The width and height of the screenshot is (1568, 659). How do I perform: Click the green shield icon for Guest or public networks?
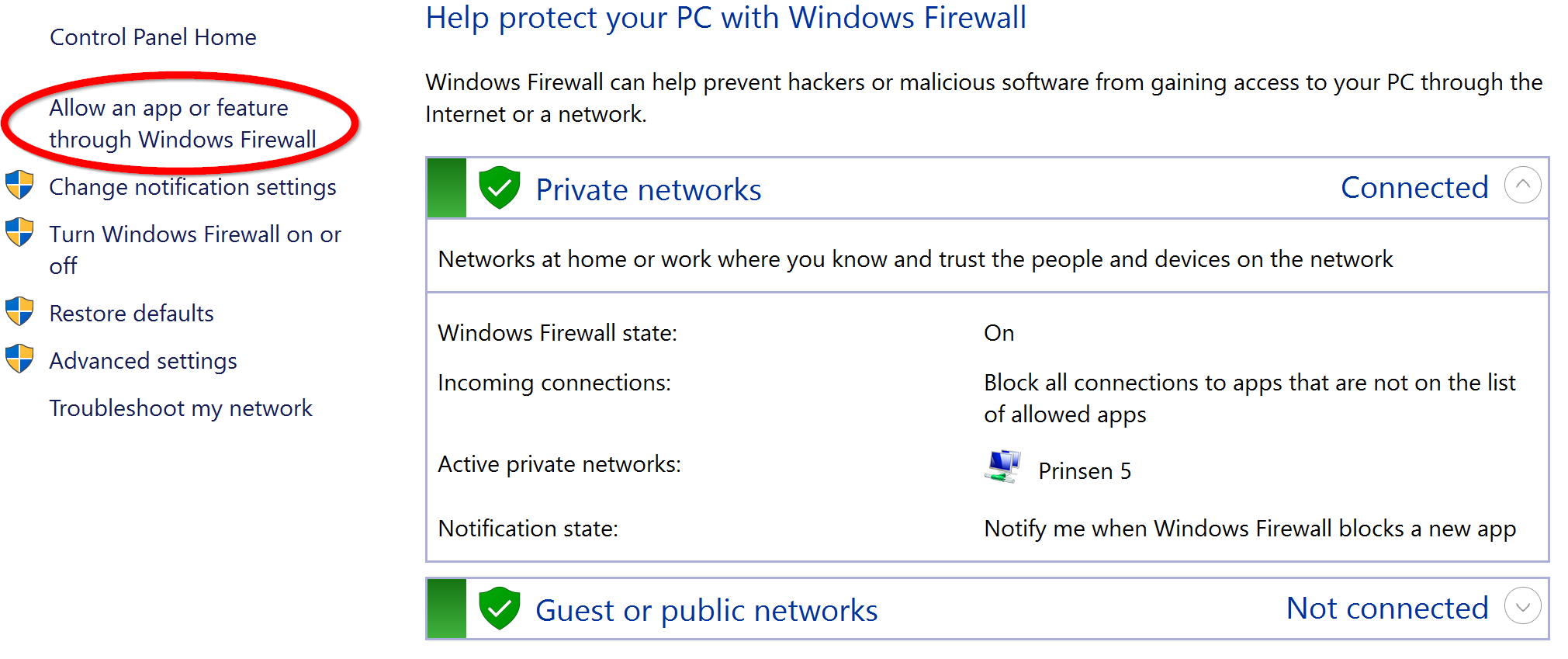click(500, 609)
